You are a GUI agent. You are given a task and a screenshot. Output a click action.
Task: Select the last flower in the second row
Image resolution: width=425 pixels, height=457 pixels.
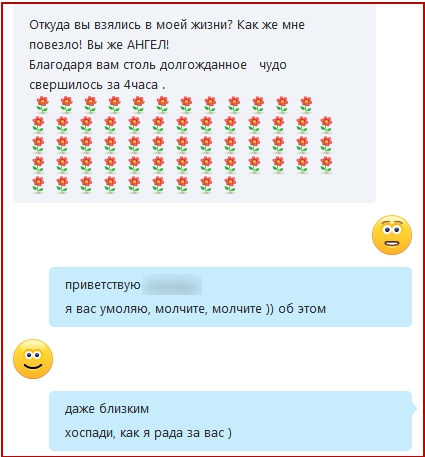point(326,125)
